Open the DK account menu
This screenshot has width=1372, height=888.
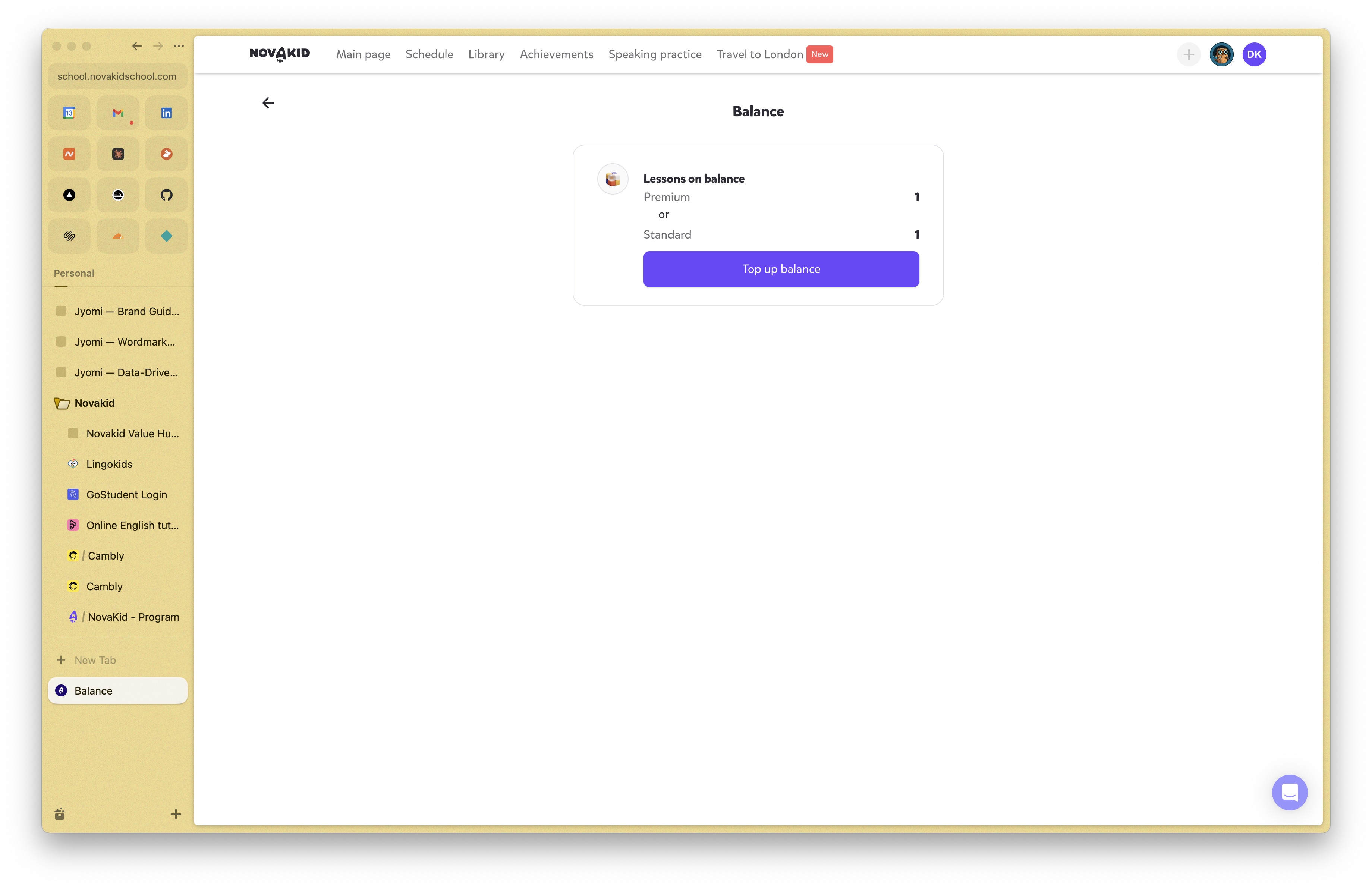point(1254,55)
